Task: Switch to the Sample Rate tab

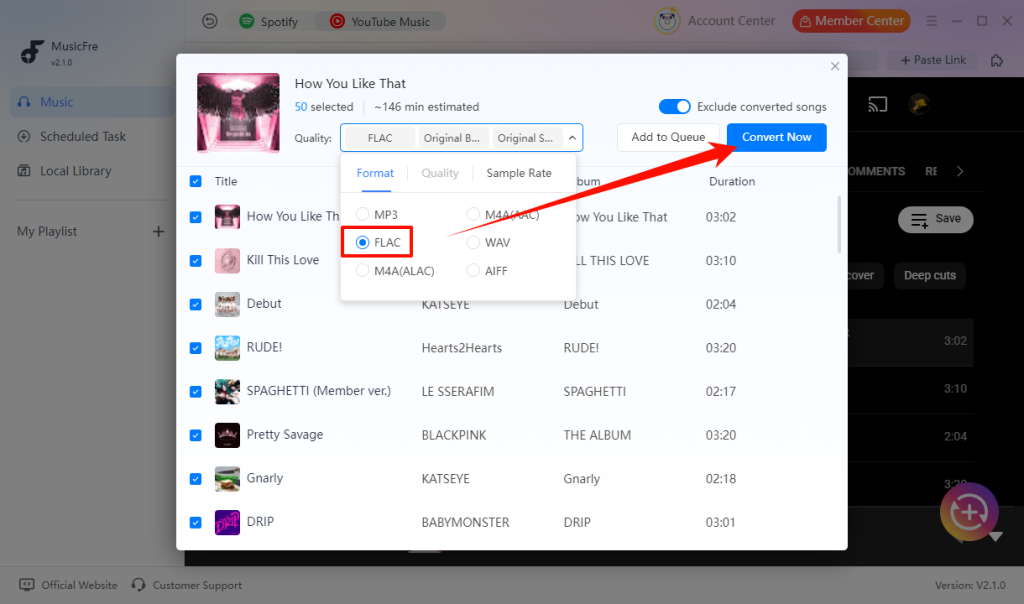Action: coord(519,173)
